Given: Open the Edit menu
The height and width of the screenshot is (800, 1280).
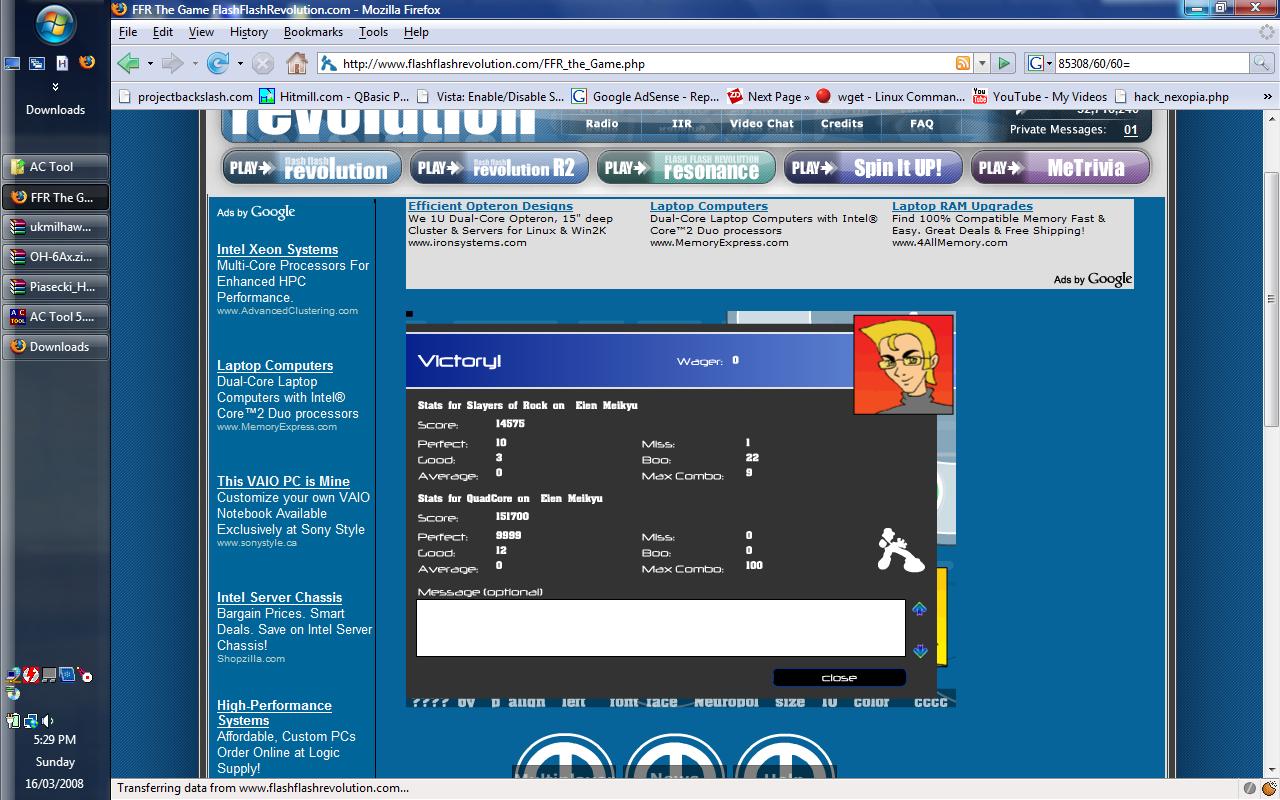Looking at the screenshot, I should coord(162,32).
